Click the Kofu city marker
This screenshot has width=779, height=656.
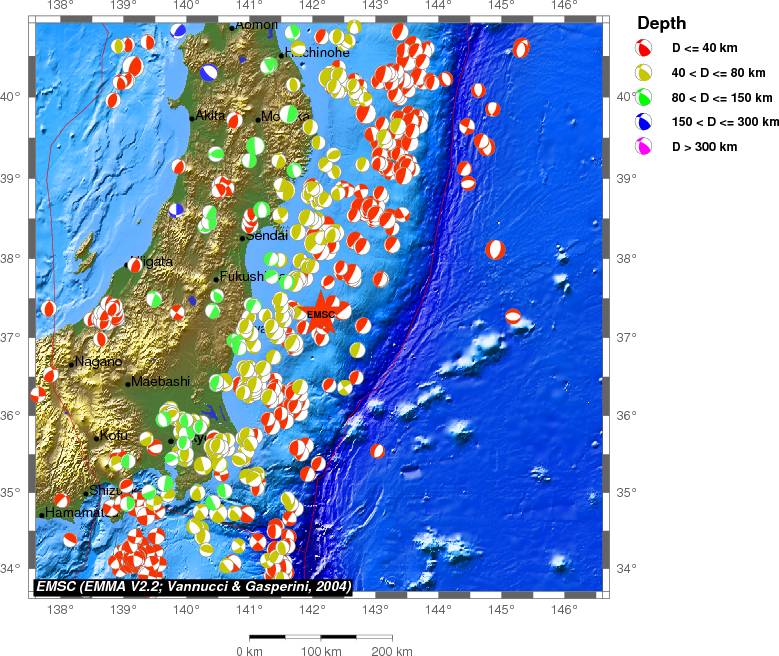(97, 438)
